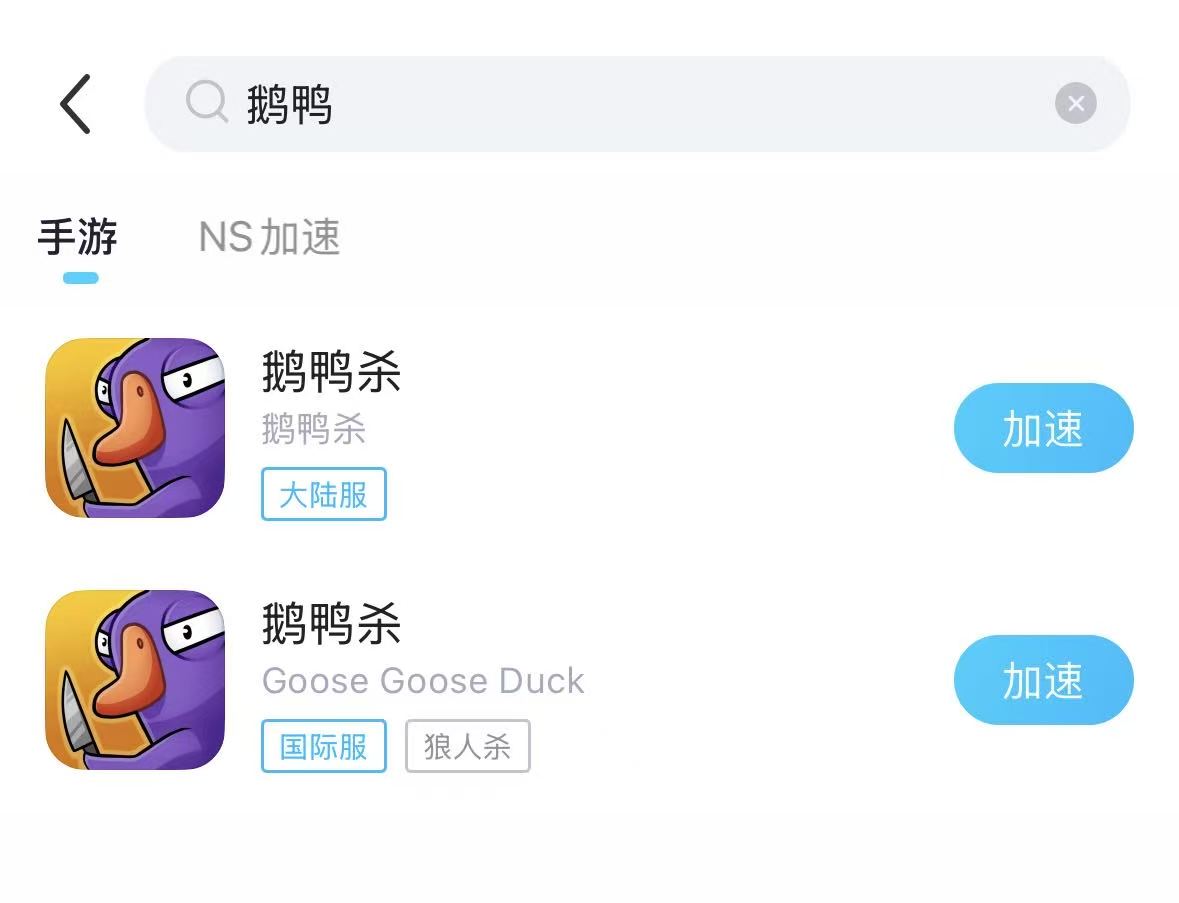This screenshot has height=903, width=1179.
Task: Select the 狼人杀 tag
Action: 468,746
